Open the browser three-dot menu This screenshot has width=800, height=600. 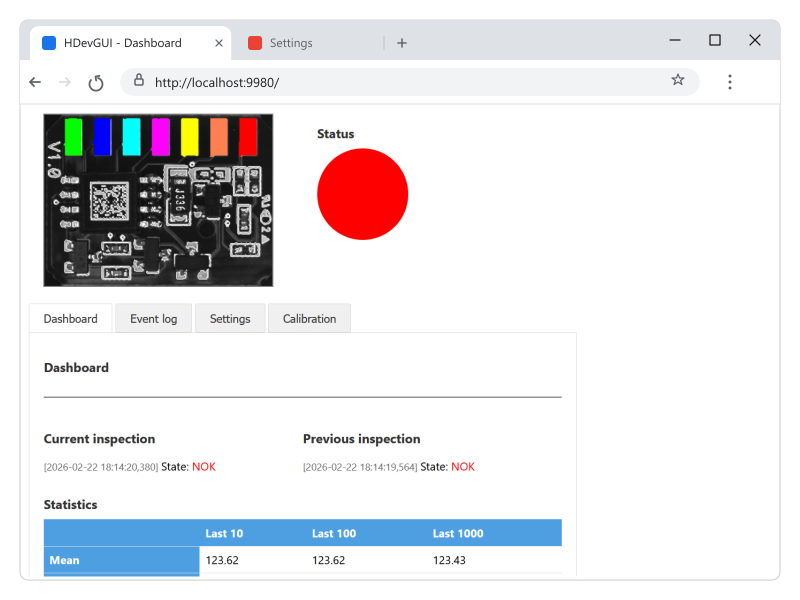coord(730,82)
